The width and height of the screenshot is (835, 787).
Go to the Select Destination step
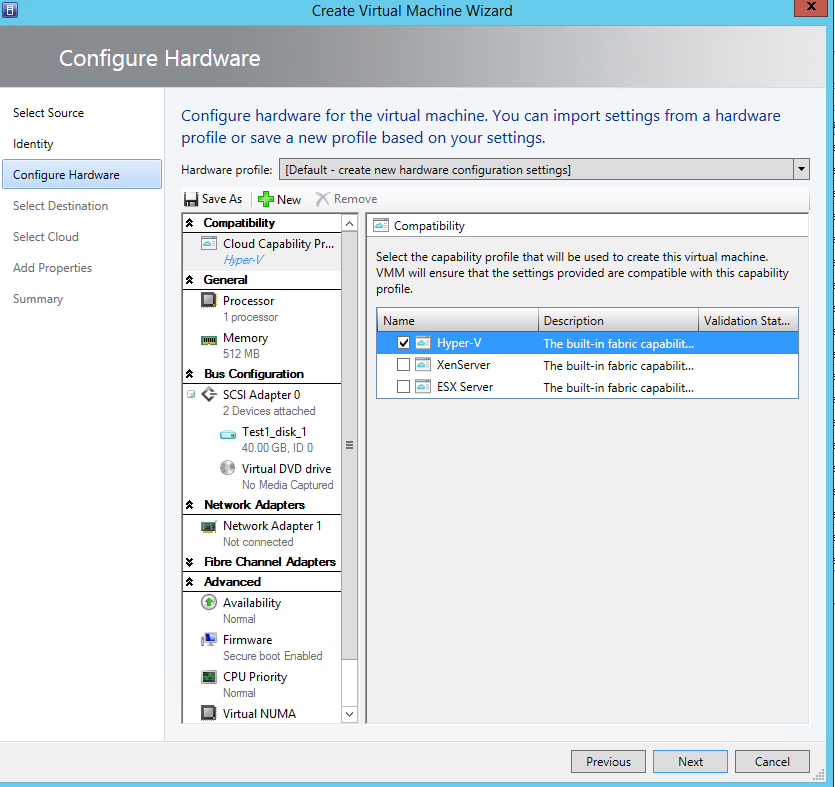tap(60, 206)
